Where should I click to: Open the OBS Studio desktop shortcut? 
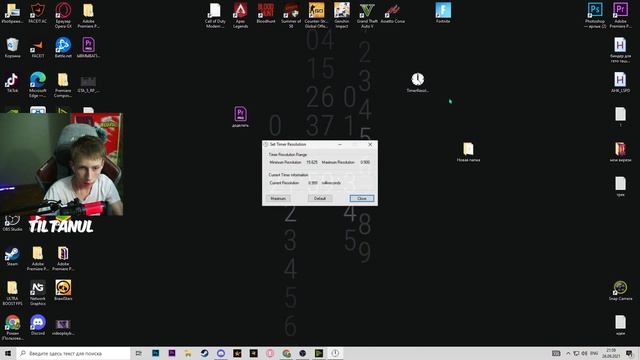[x=12, y=224]
